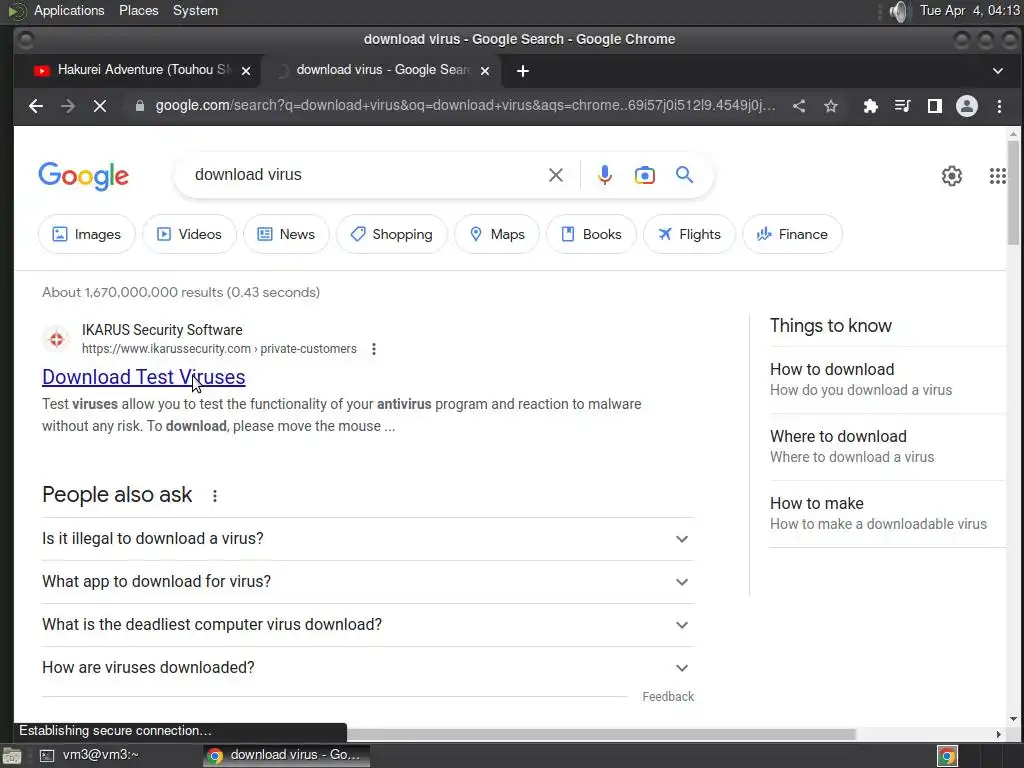1024x768 pixels.
Task: Click the horizontal scrollbar at the bottom
Action: pyautogui.click(x=601, y=734)
